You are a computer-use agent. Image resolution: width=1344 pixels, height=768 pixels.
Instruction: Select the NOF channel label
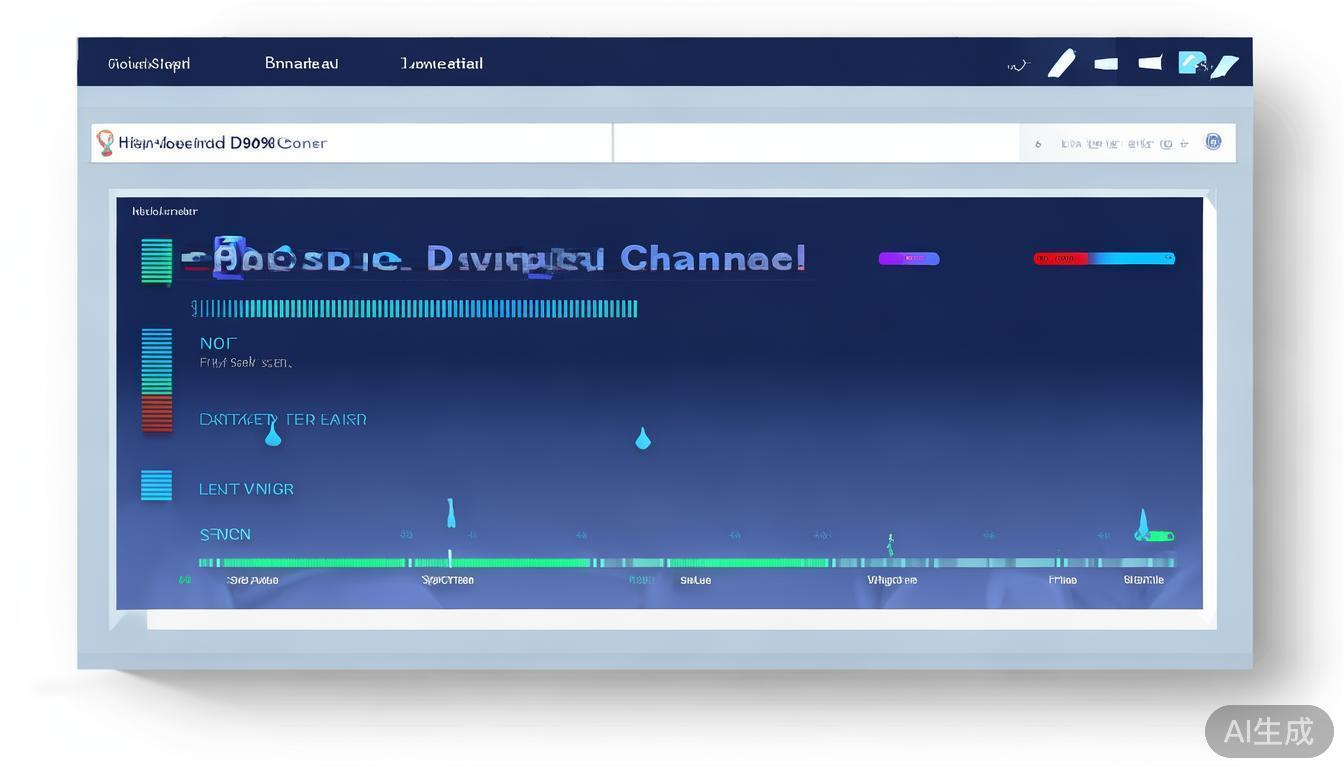[x=218, y=343]
